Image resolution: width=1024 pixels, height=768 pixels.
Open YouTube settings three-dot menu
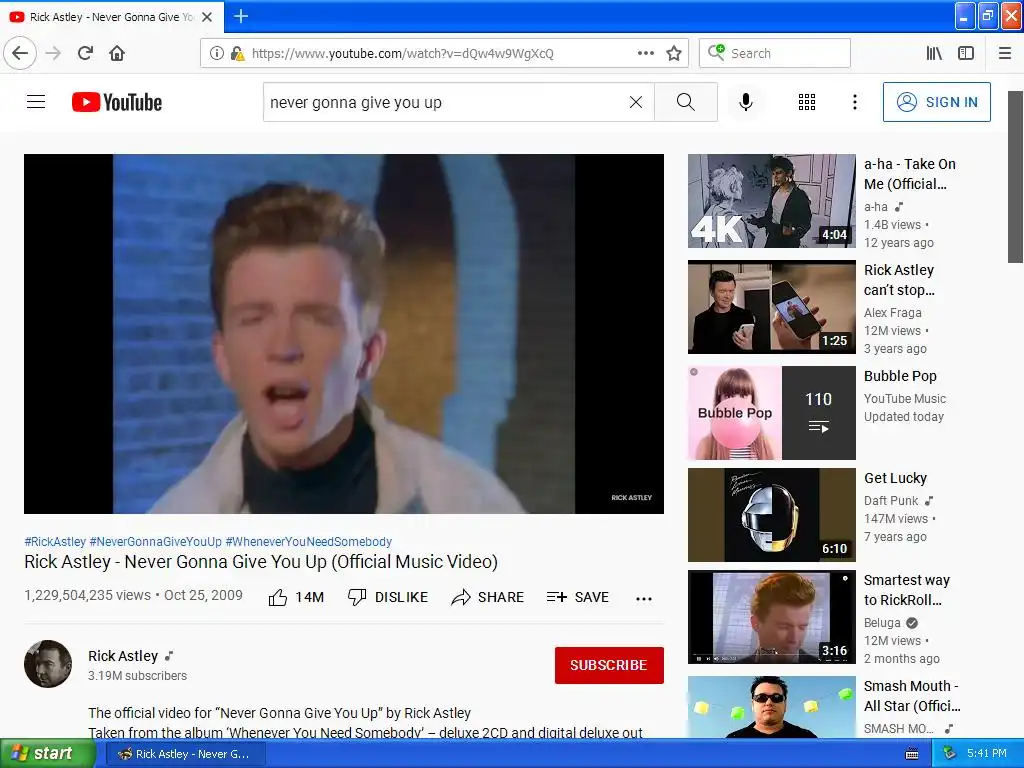tap(854, 102)
